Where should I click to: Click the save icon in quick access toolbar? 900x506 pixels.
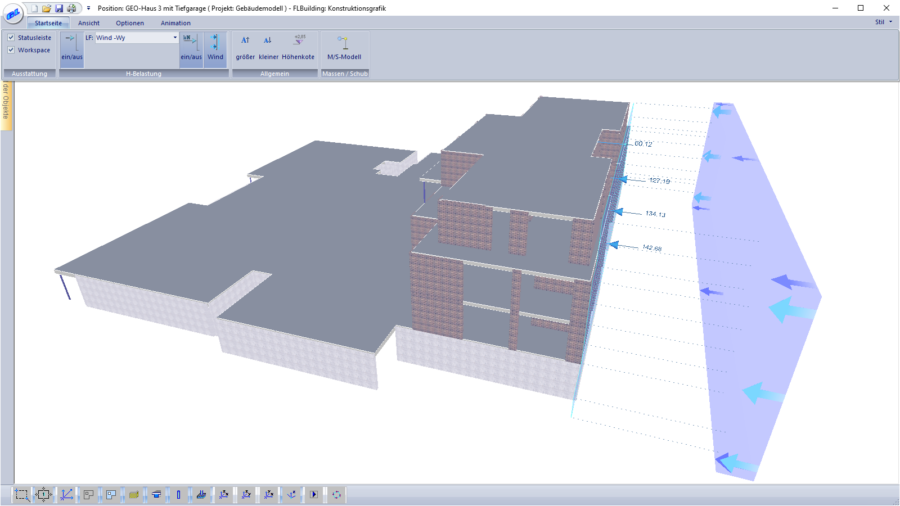59,8
